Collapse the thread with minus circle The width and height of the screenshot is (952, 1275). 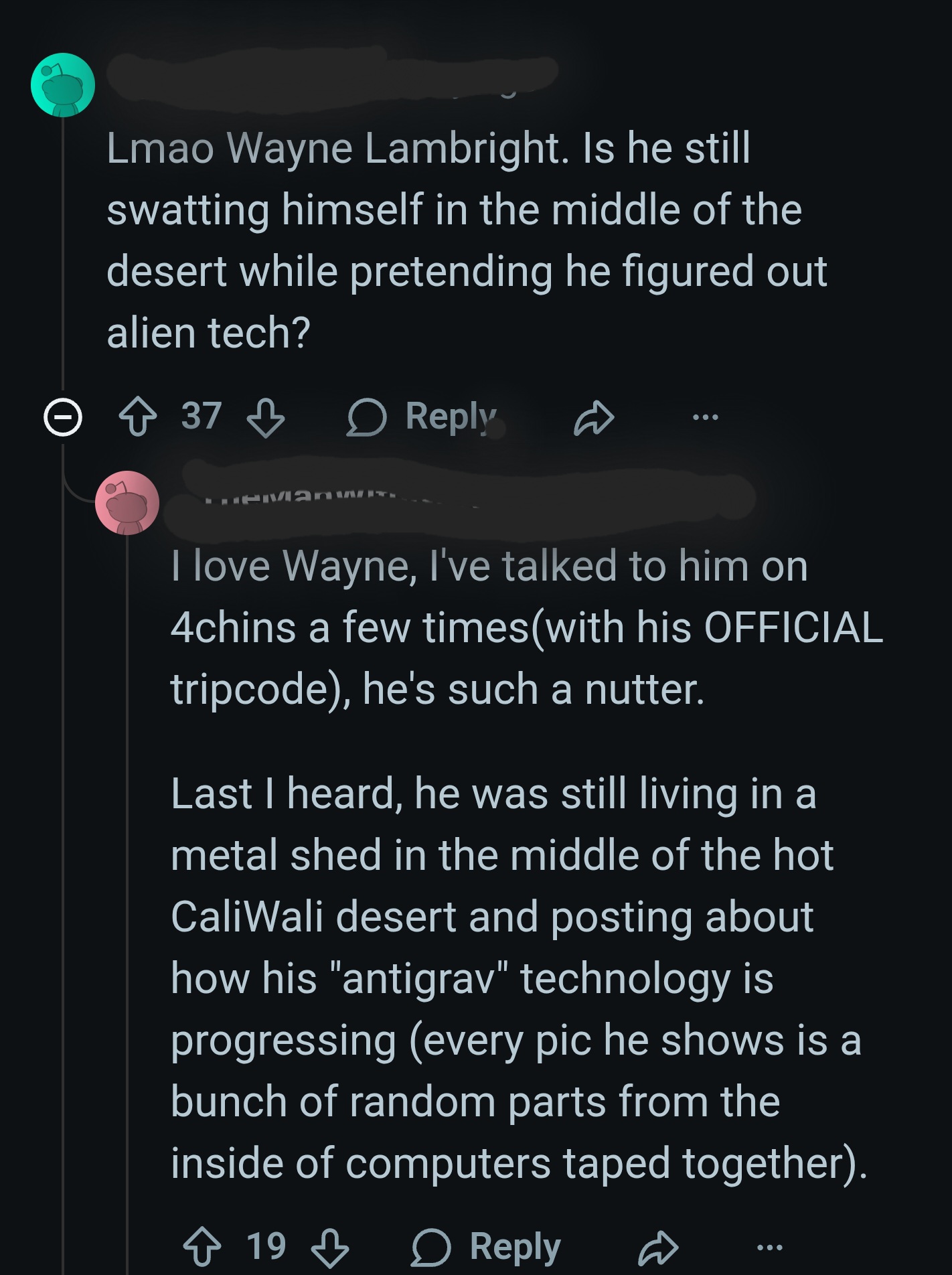[63, 418]
